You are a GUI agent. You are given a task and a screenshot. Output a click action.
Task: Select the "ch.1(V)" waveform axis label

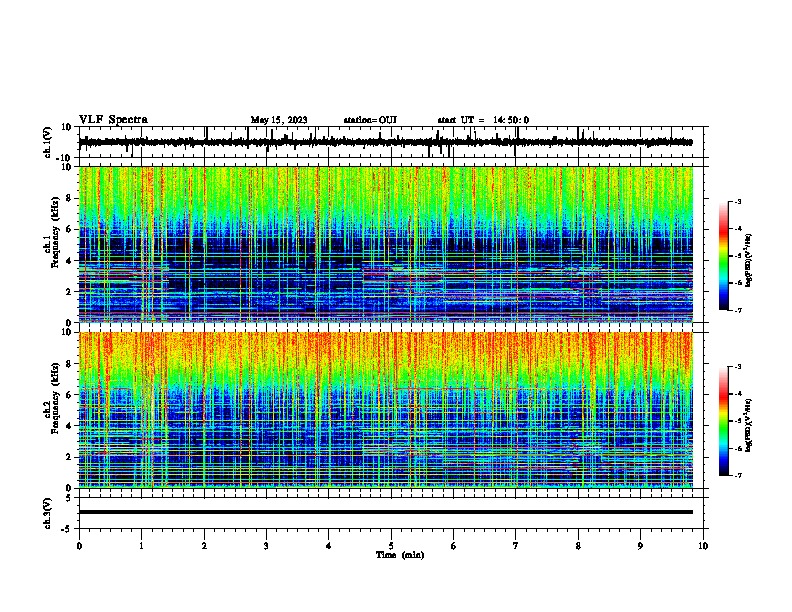(48, 142)
